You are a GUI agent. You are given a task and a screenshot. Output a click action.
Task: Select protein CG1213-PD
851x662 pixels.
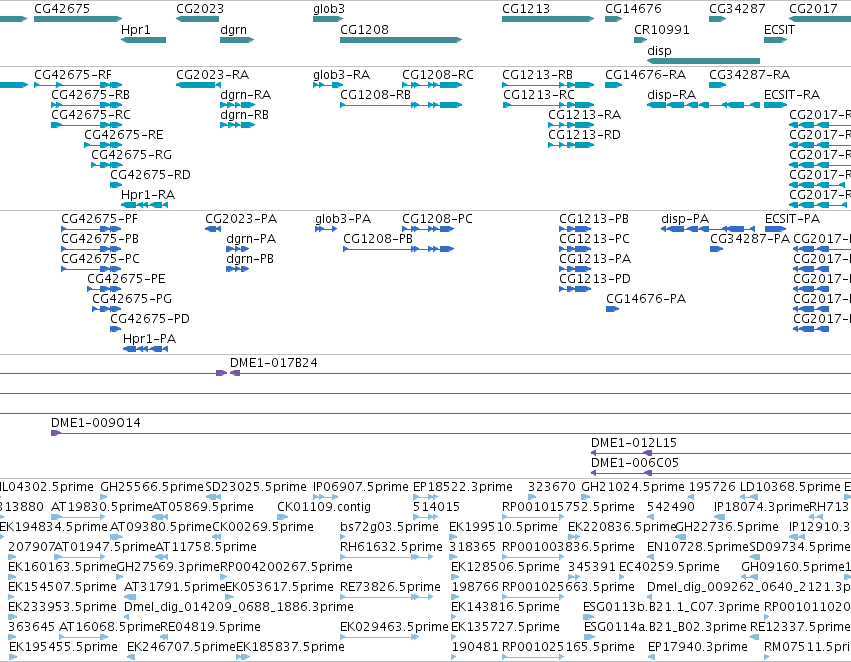pos(575,289)
